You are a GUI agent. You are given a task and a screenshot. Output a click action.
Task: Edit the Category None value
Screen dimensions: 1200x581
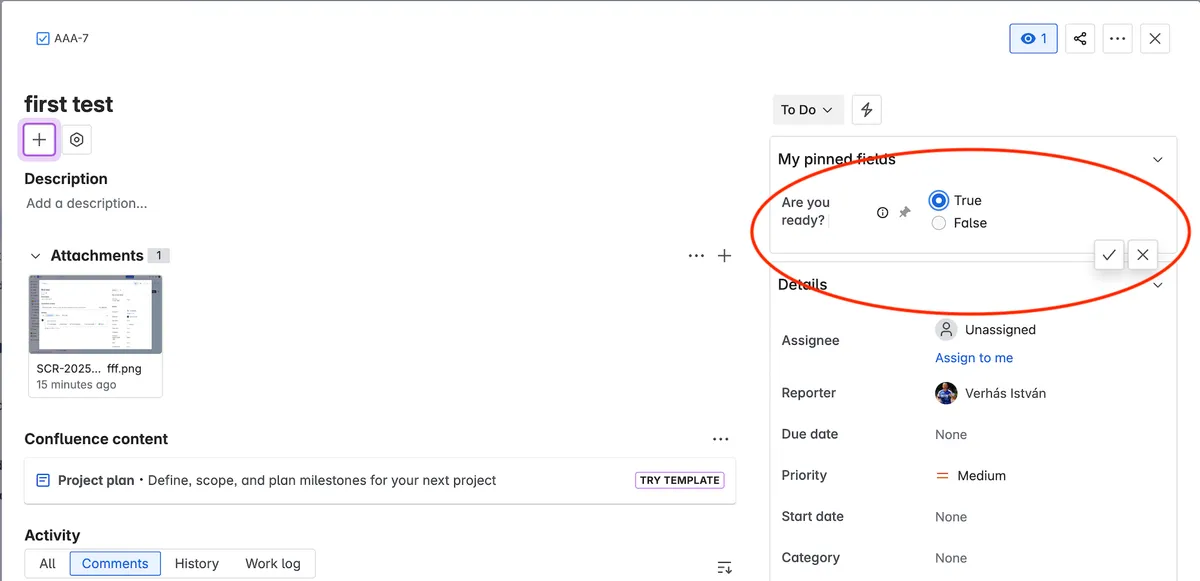point(951,558)
